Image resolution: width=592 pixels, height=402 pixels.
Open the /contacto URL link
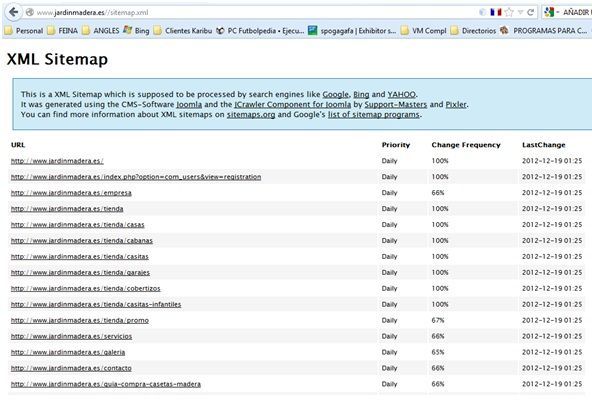point(71,368)
